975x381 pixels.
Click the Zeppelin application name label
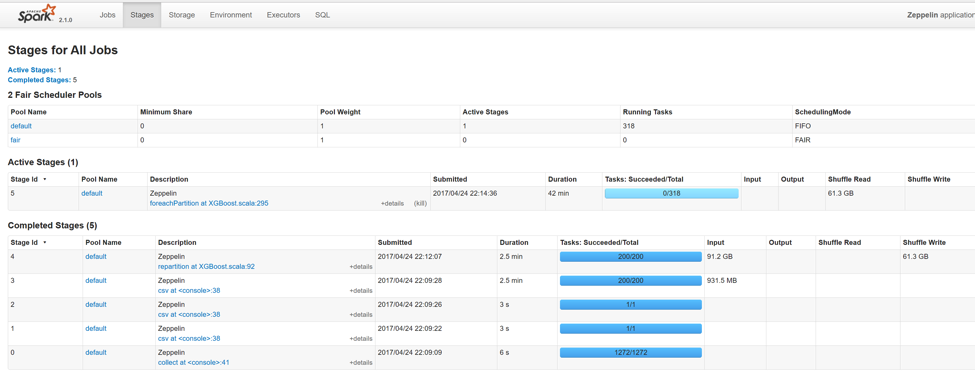941,15
